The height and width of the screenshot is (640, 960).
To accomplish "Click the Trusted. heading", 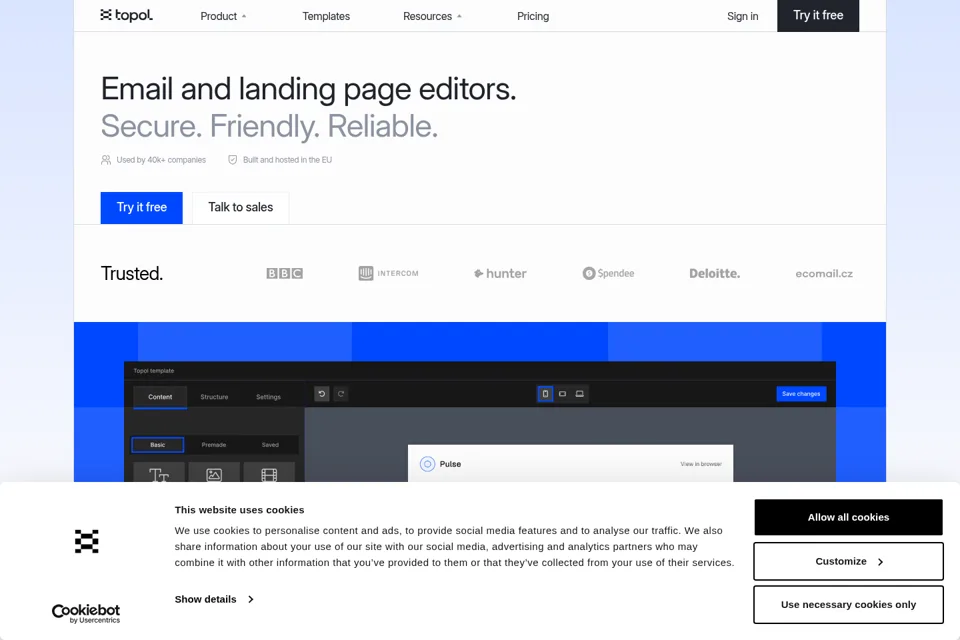I will tap(132, 274).
